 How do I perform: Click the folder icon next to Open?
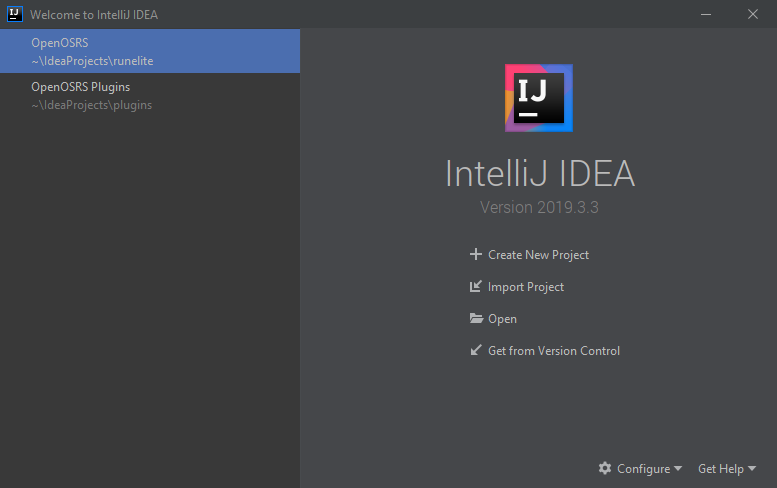[476, 318]
